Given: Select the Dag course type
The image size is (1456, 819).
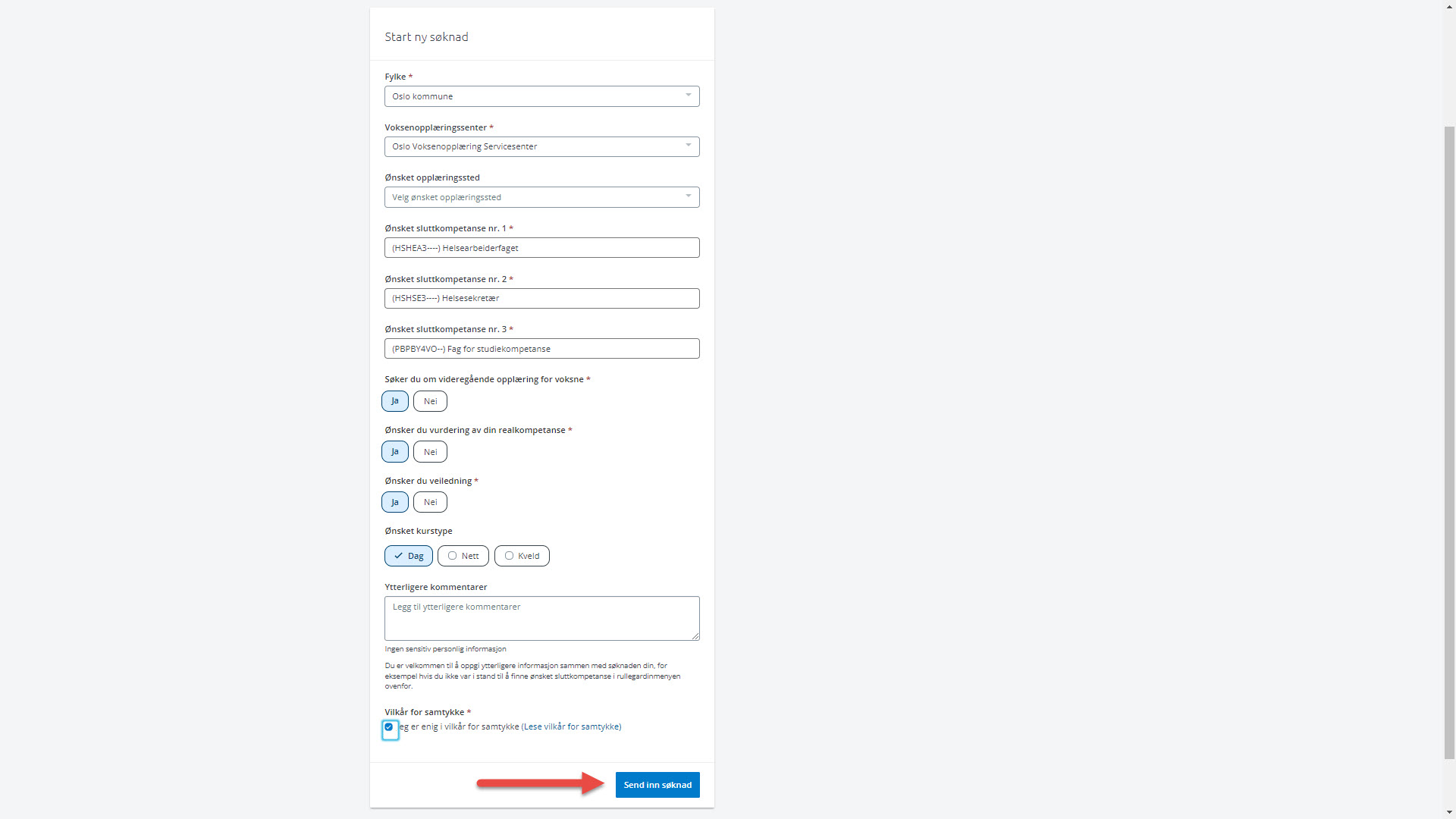Looking at the screenshot, I should coord(409,556).
